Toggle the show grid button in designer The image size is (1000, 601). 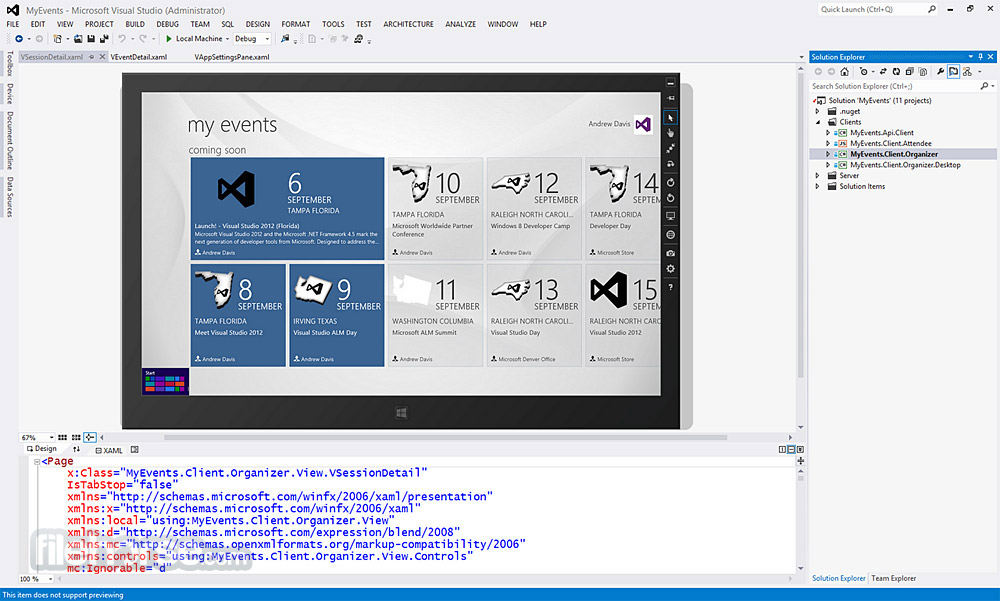(62, 438)
